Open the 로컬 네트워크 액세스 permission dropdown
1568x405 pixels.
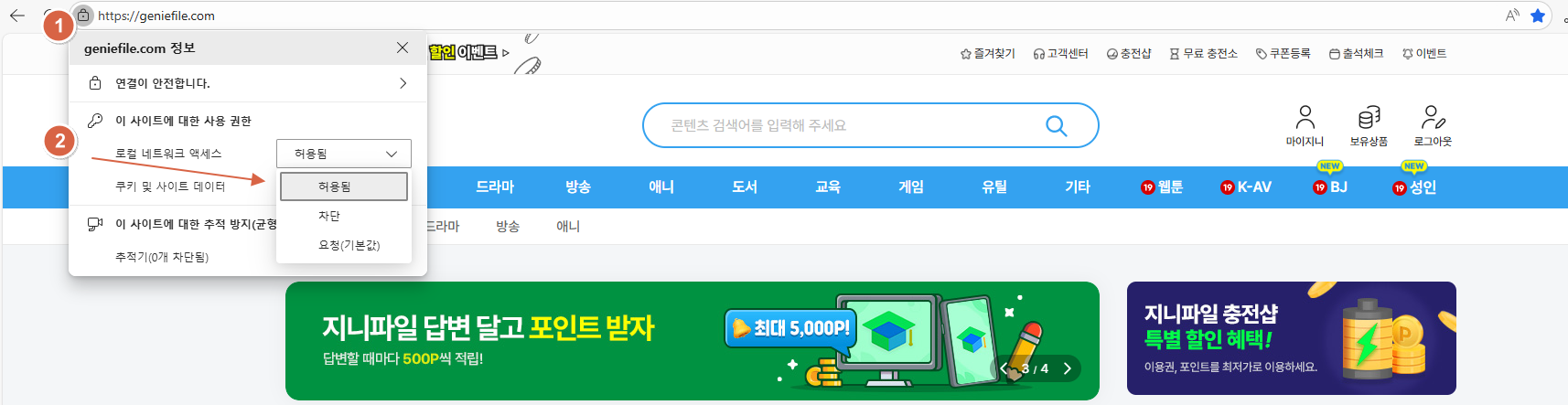344,154
